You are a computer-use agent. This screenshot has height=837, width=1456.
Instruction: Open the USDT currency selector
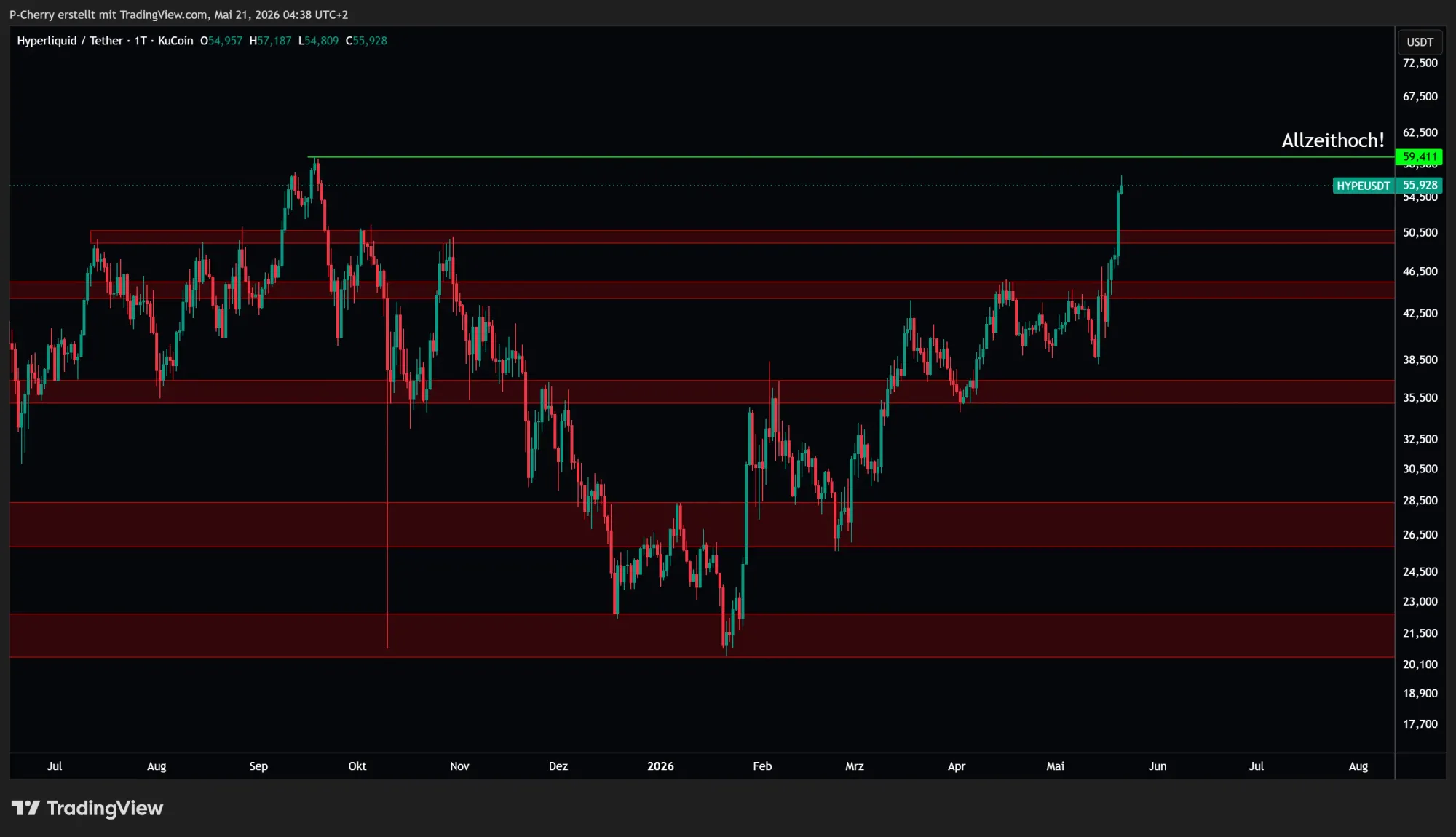tap(1420, 42)
